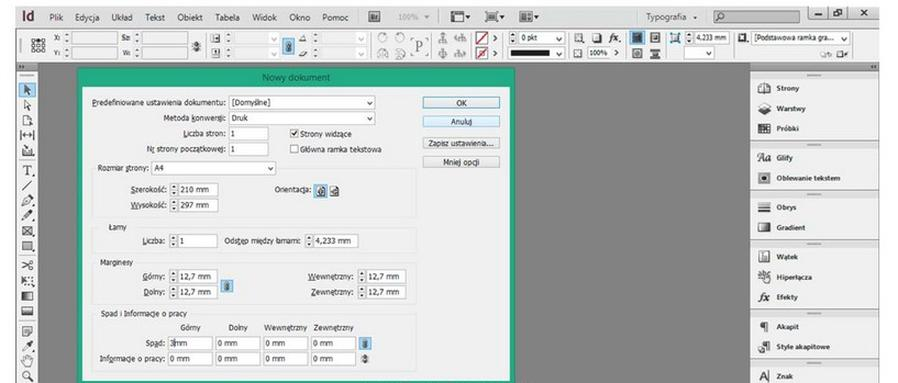Open the Rozmiar strony A4 dropdown
898x383 pixels.
point(214,168)
